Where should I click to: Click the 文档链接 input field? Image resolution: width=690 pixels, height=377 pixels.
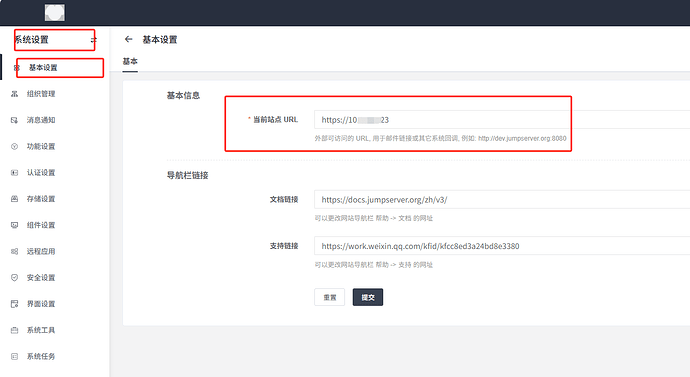pyautogui.click(x=502, y=200)
